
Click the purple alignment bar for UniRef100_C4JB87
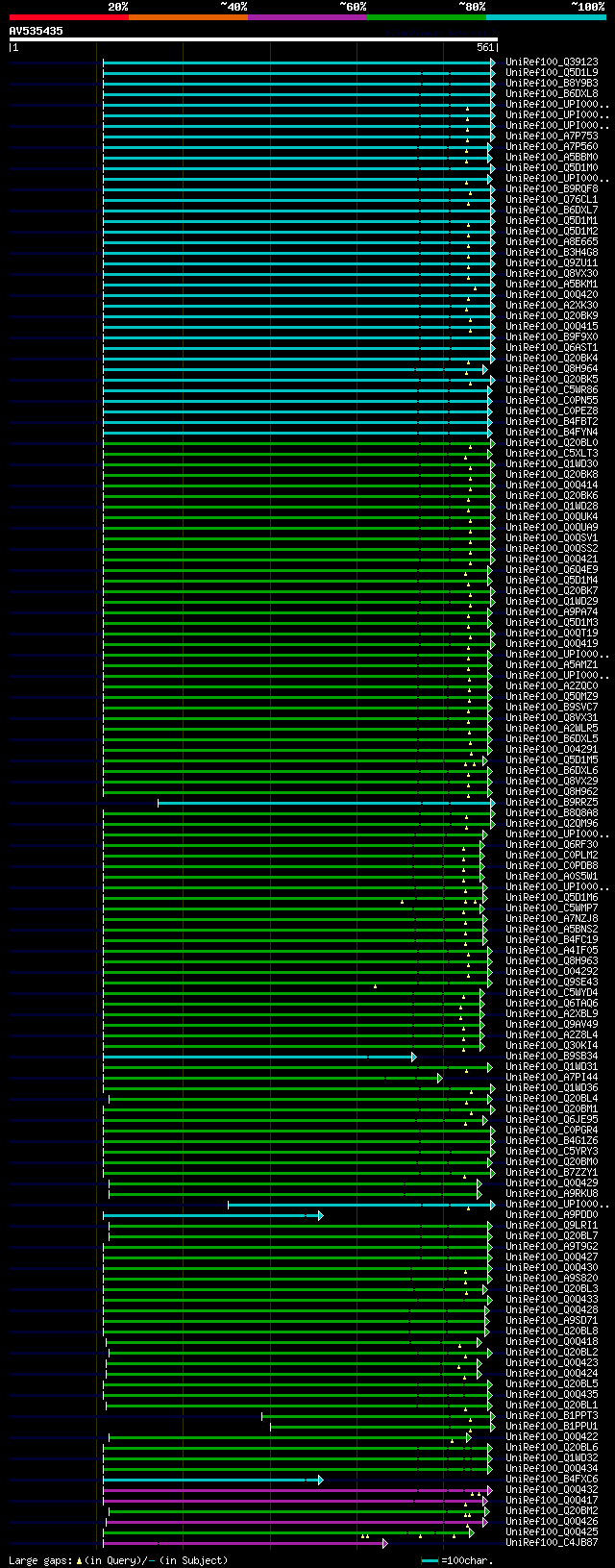point(245,1543)
